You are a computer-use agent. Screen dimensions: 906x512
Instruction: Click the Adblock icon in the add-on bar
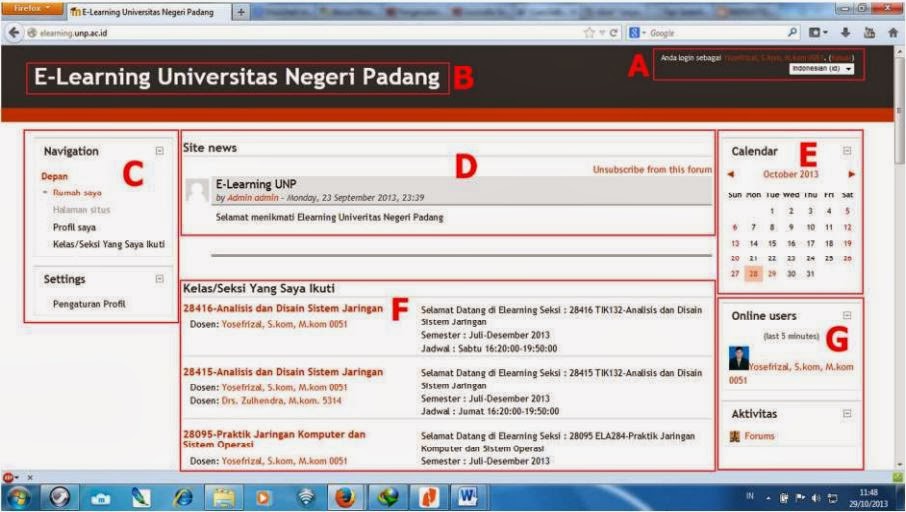[x=8, y=477]
